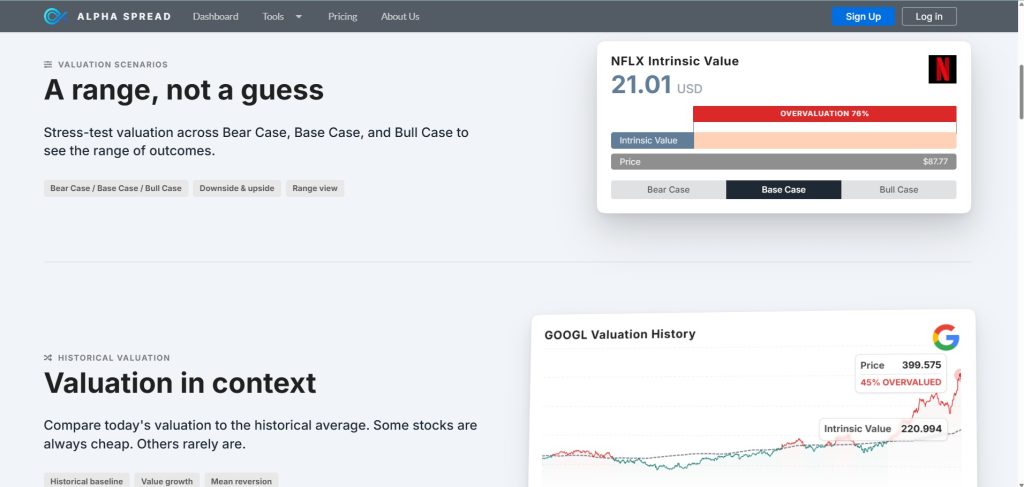Viewport: 1024px width, 487px height.
Task: Click the Bear Case / Base Case / Bull Case tag
Action: (x=116, y=188)
